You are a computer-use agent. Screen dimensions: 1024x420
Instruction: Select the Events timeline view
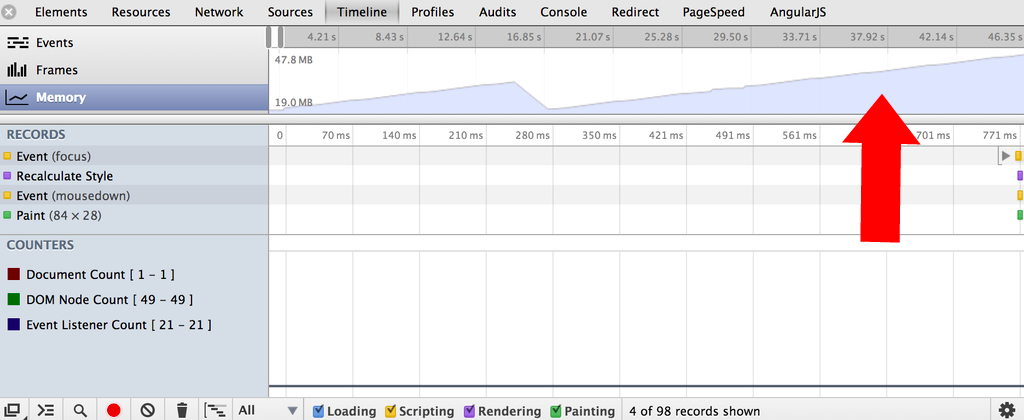[x=54, y=43]
